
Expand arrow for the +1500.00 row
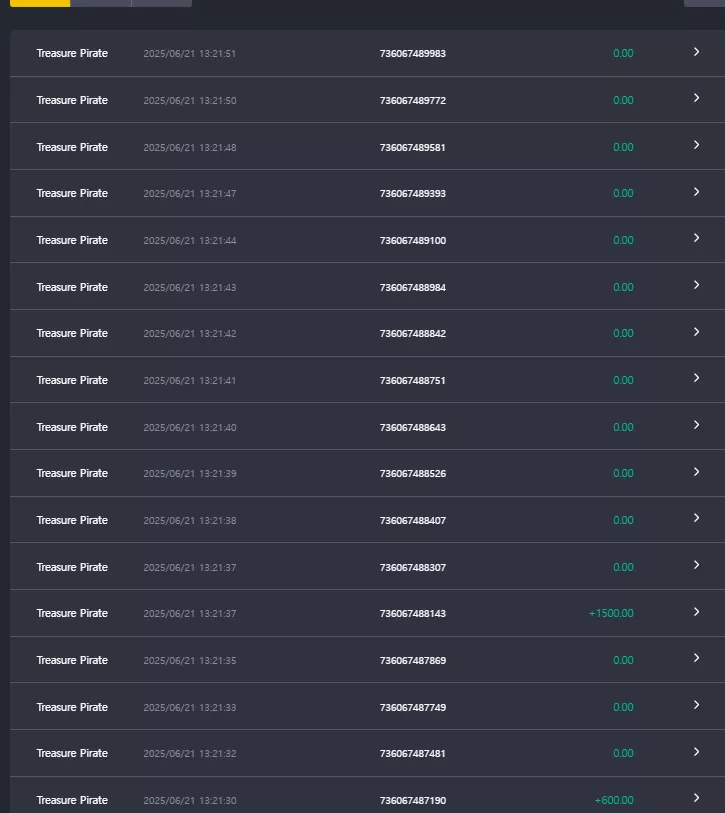pos(696,612)
